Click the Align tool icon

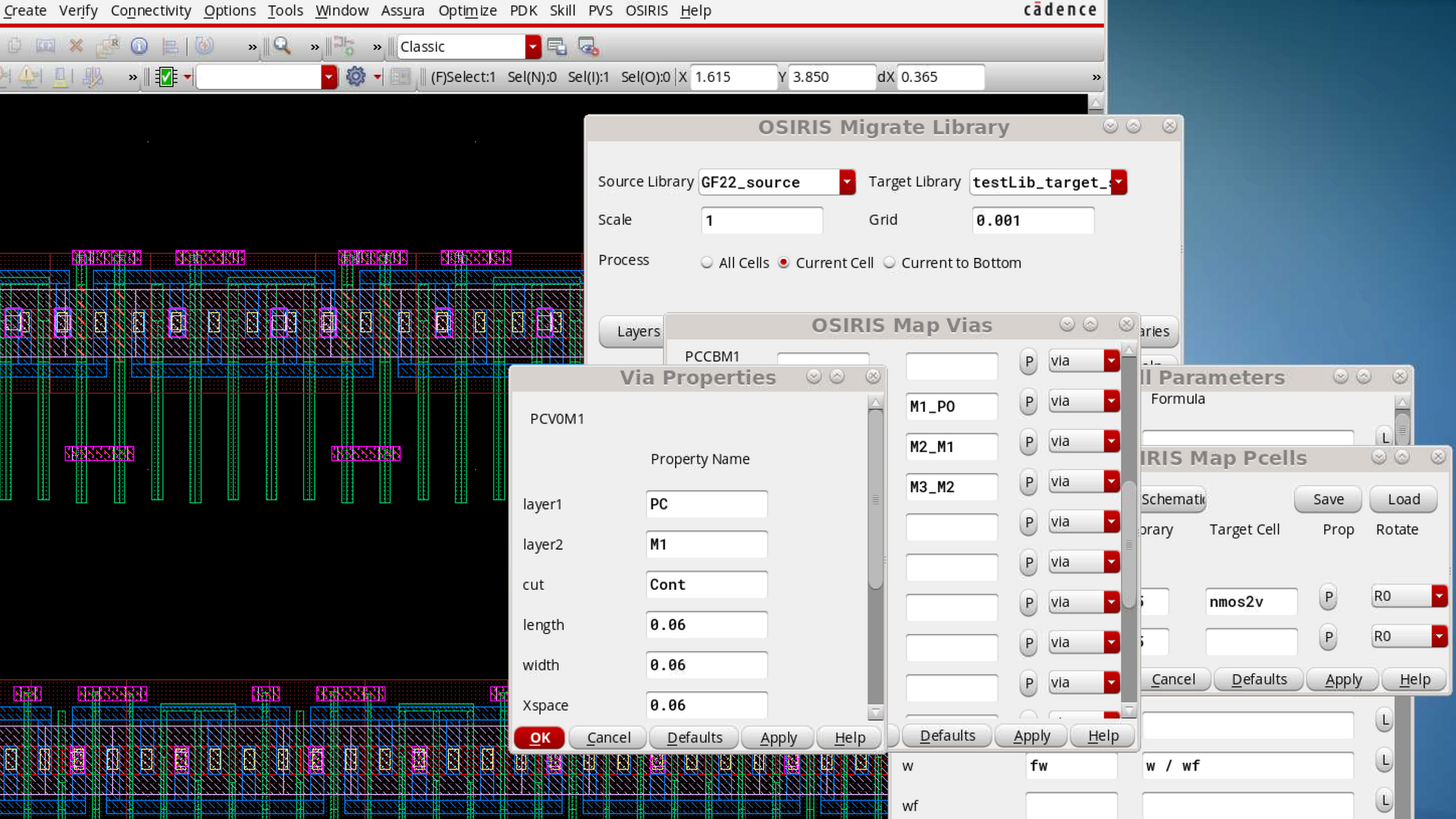point(171,46)
